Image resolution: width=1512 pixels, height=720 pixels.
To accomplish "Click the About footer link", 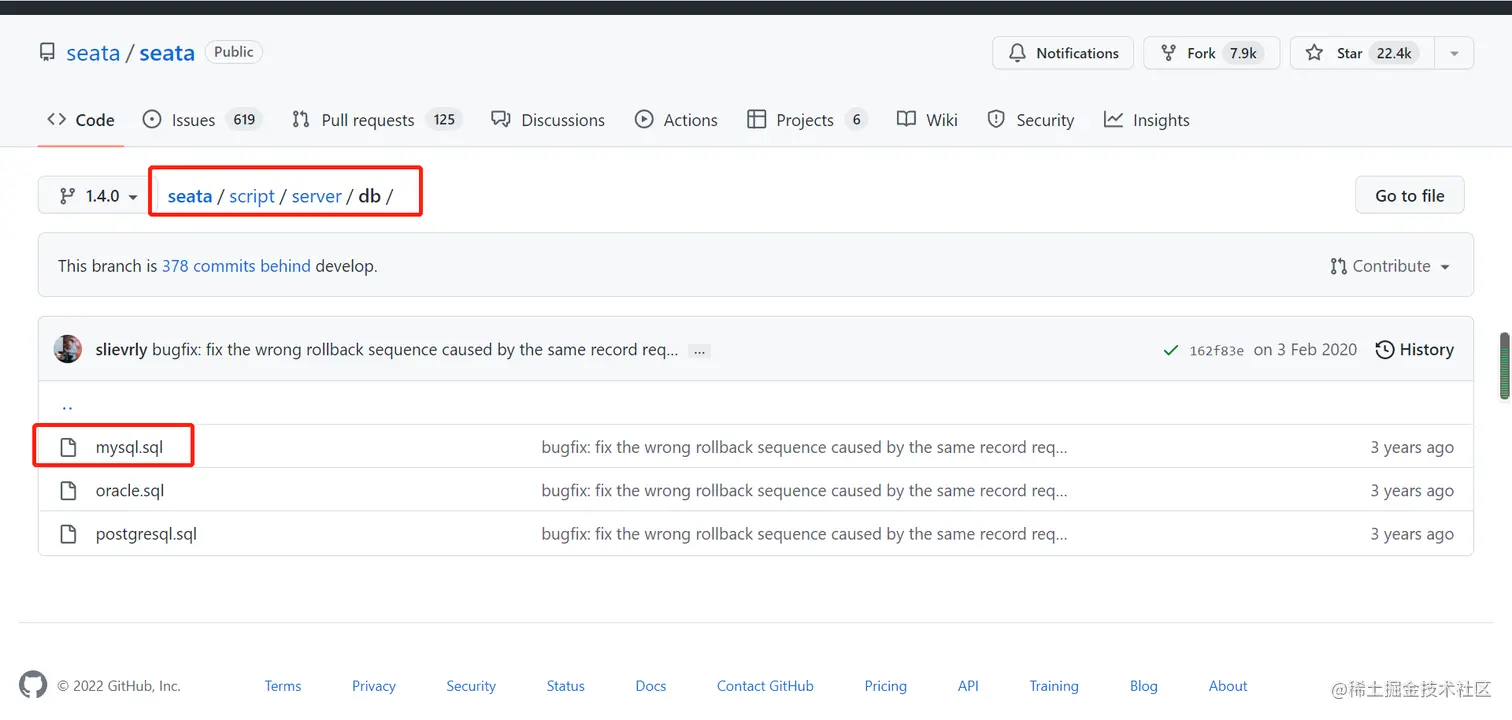I will coord(1228,686).
